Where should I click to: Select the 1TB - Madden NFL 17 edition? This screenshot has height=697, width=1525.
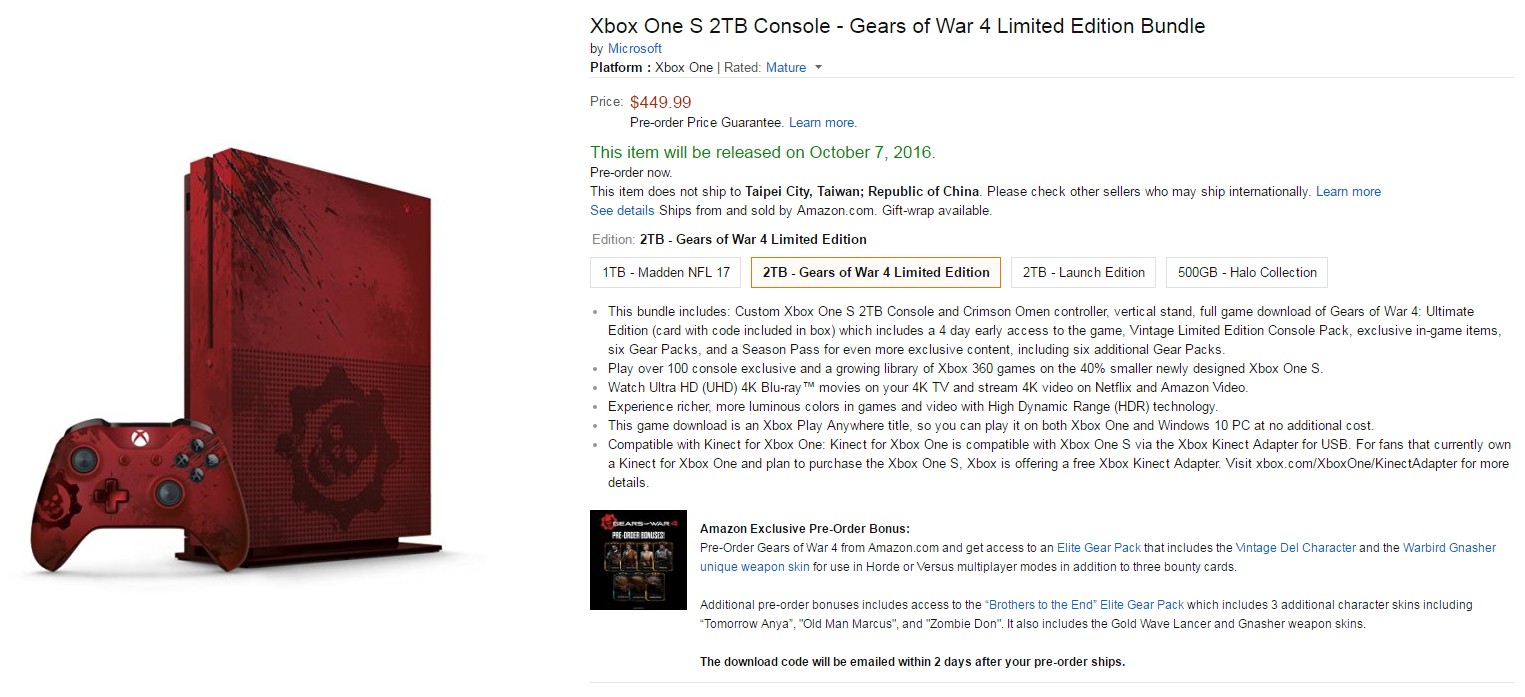click(x=666, y=272)
